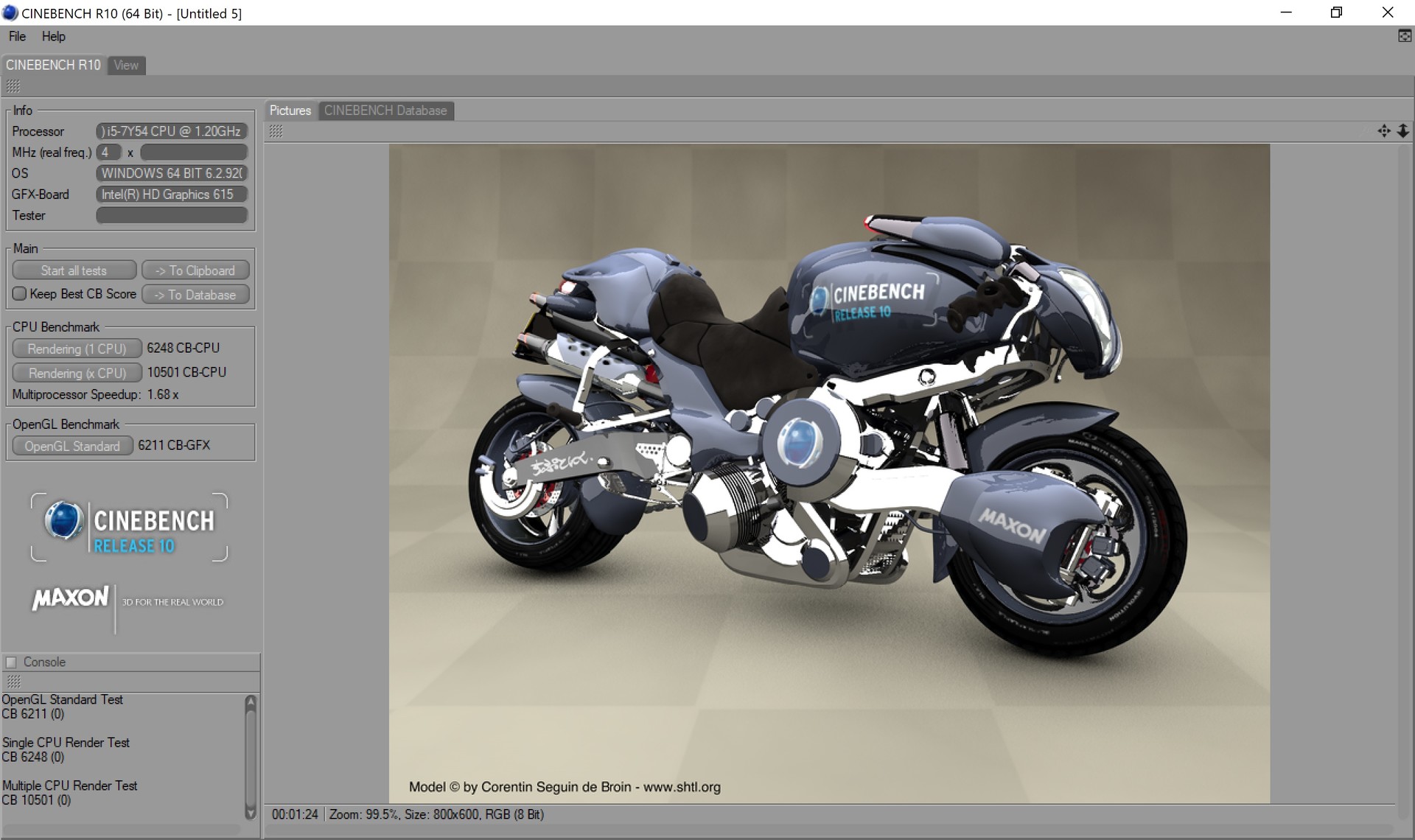1415x840 pixels.
Task: Start Rendering (1 CPU) test
Action: pyautogui.click(x=77, y=349)
